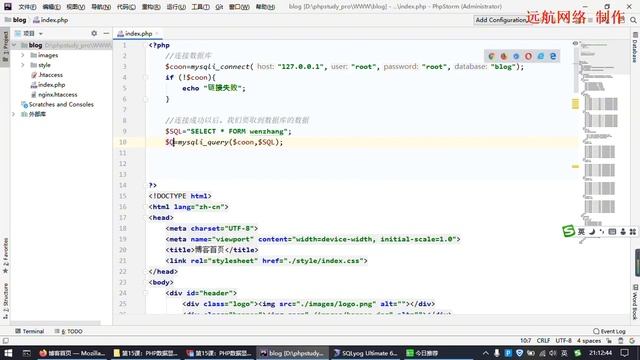Viewport: 640px width, 360px height.
Task: Open the Firefox blog homepage taskbar item
Action: (x=72, y=353)
